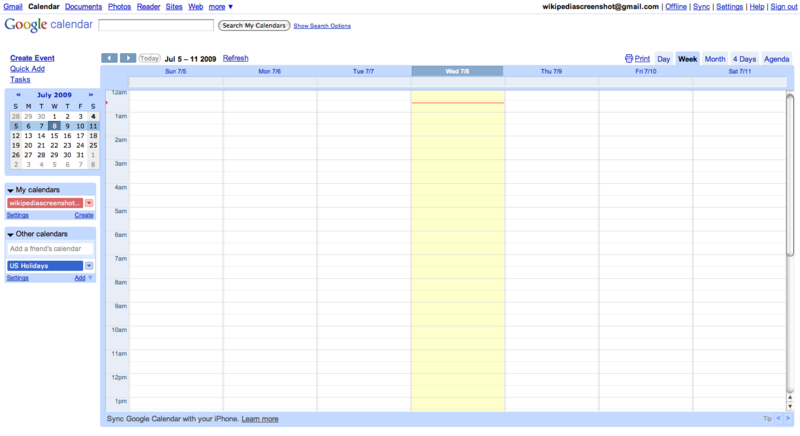
Task: Open the more menu in top bar
Action: [220, 7]
